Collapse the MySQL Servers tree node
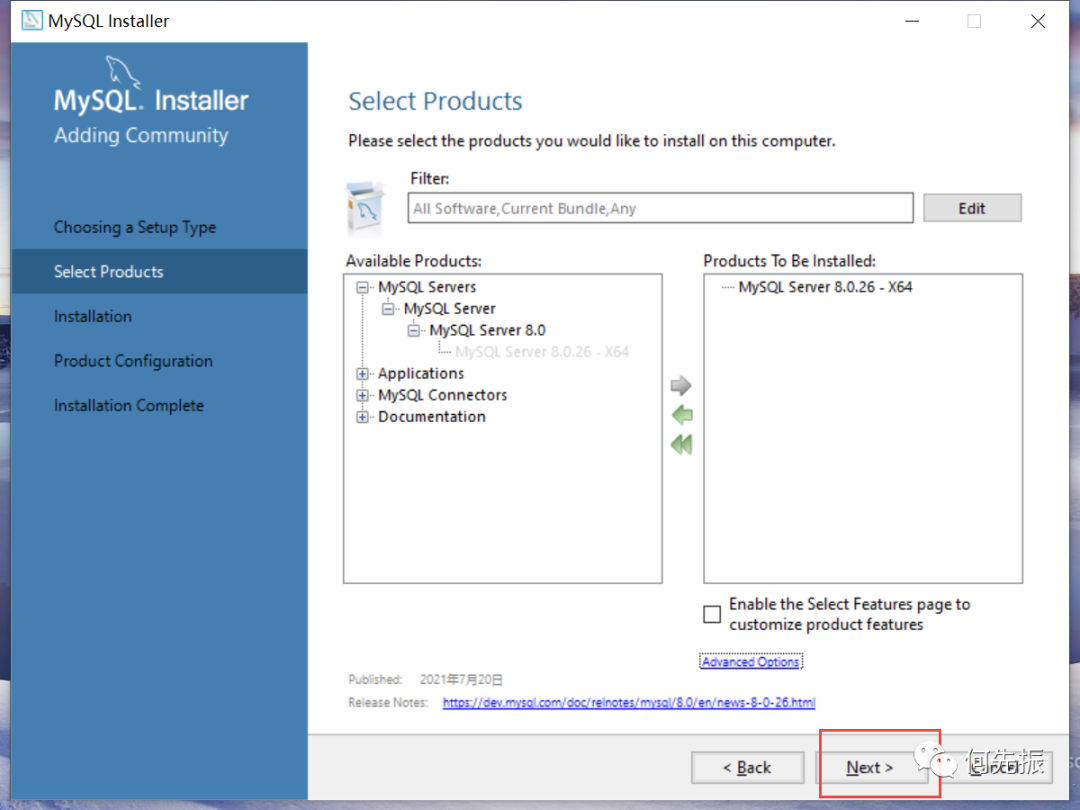1080x810 pixels. 362,287
